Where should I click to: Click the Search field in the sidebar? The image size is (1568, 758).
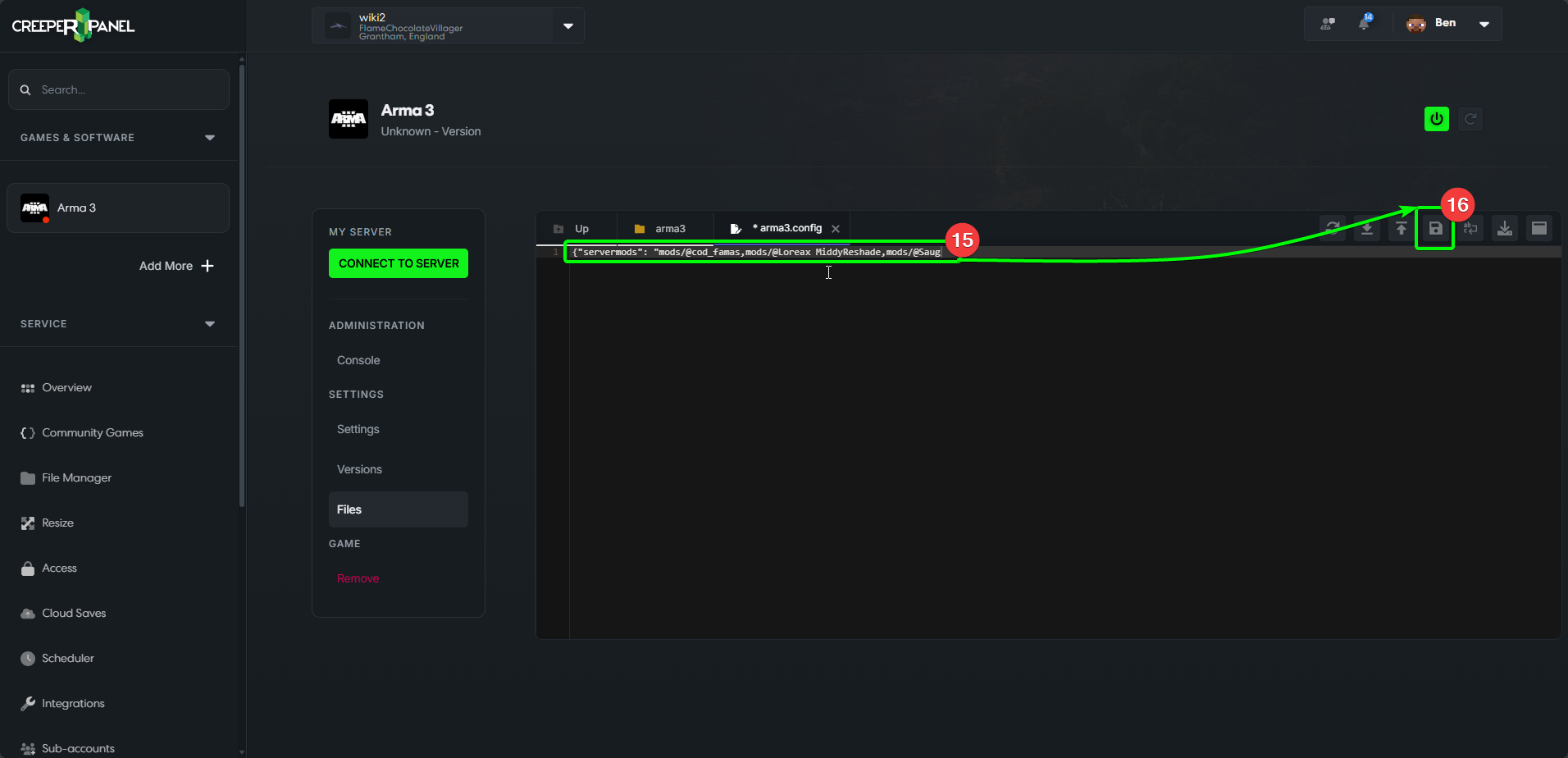118,89
